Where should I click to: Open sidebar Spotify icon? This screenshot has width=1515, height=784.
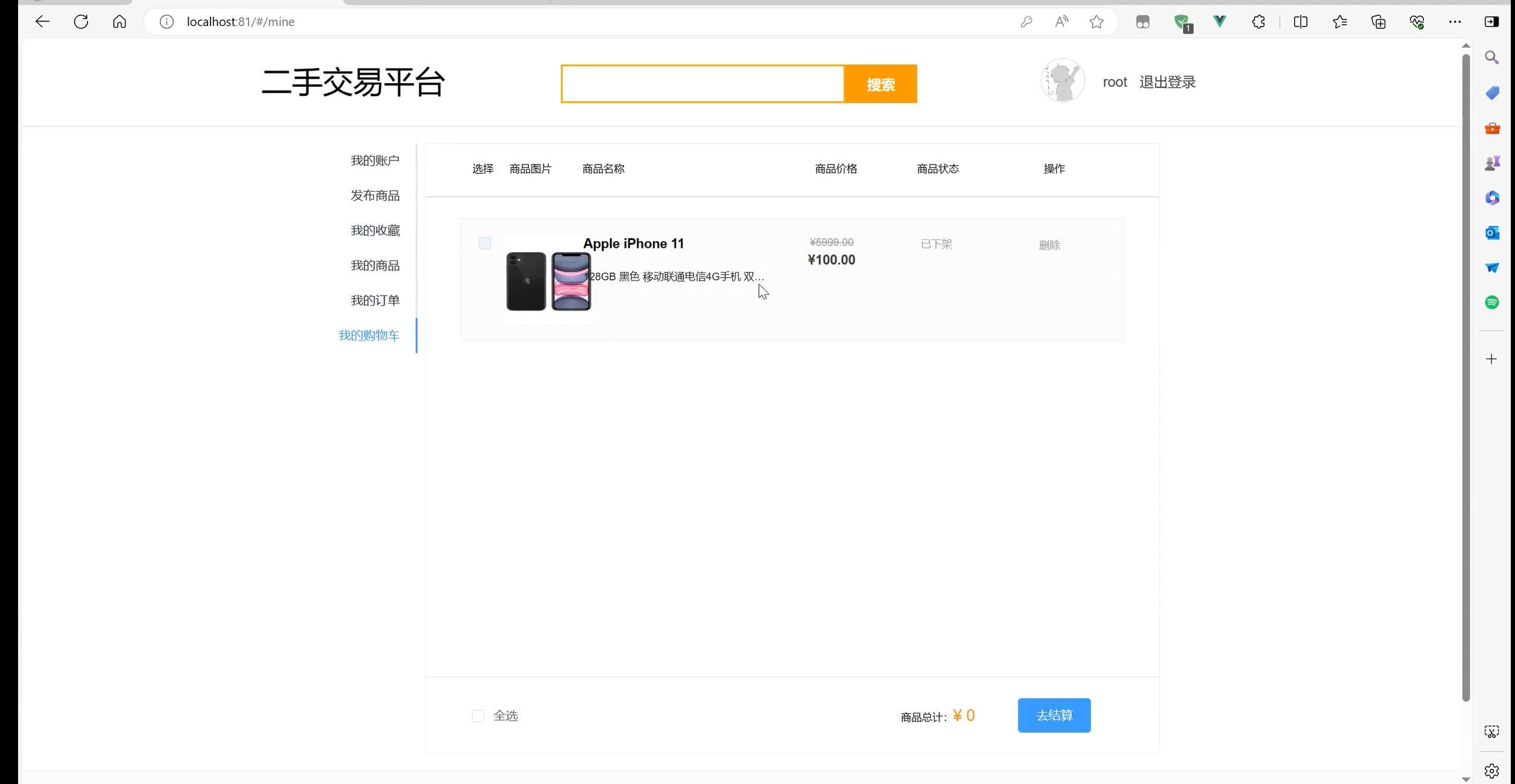[1491, 303]
